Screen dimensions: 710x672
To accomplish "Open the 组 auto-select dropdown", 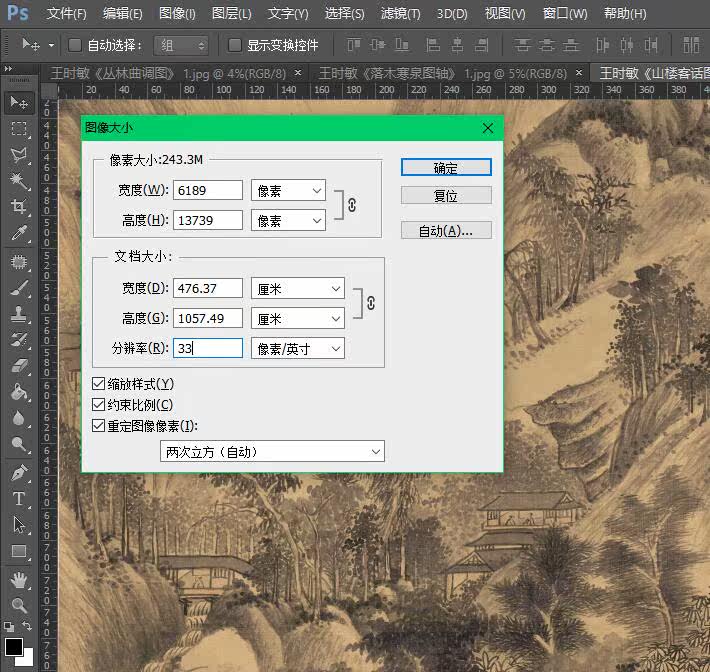I will pyautogui.click(x=181, y=45).
